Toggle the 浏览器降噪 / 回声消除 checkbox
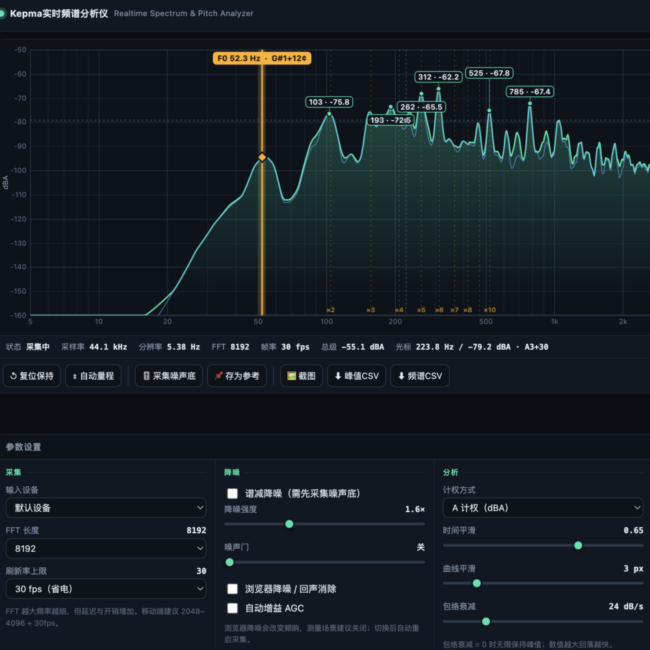This screenshot has height=650, width=650. [233, 589]
